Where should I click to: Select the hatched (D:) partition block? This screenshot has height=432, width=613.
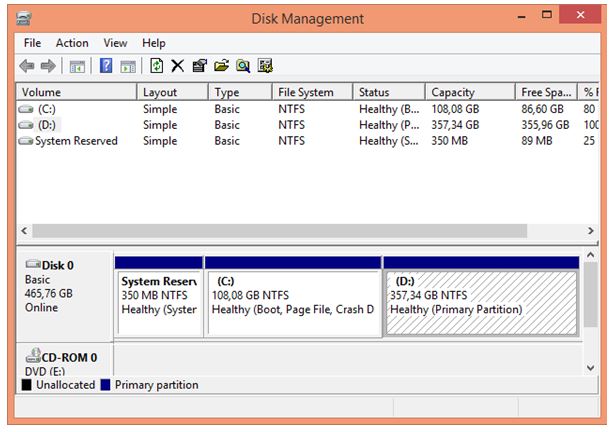click(481, 297)
